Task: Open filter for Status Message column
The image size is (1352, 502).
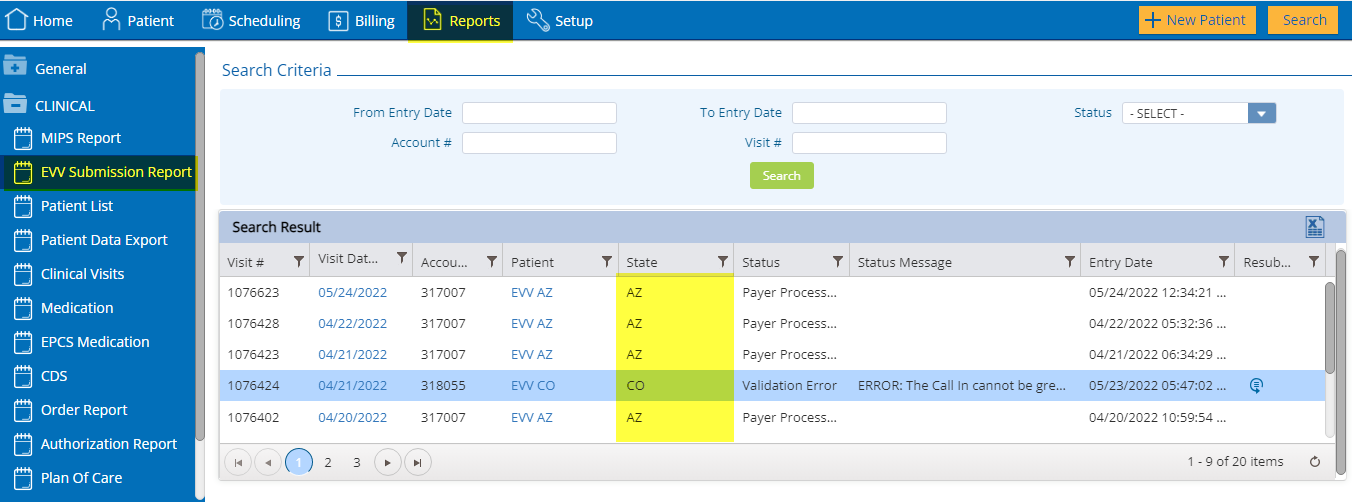Action: pyautogui.click(x=1069, y=262)
